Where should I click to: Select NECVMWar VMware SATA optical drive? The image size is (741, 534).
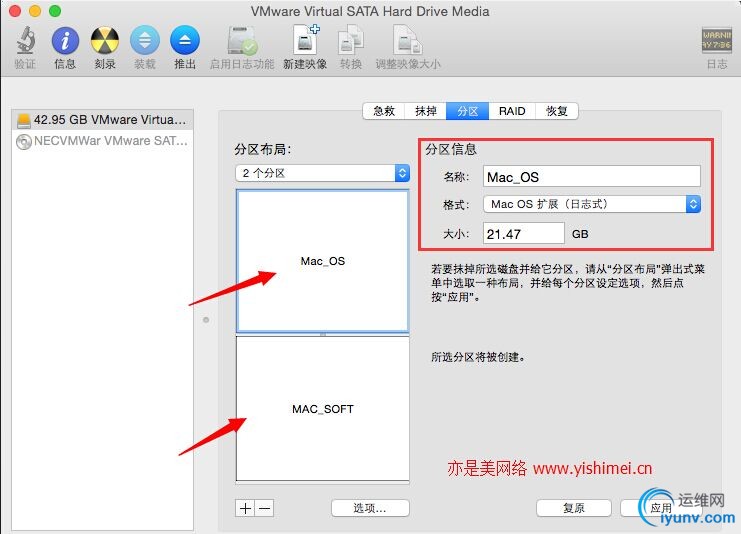pyautogui.click(x=102, y=141)
